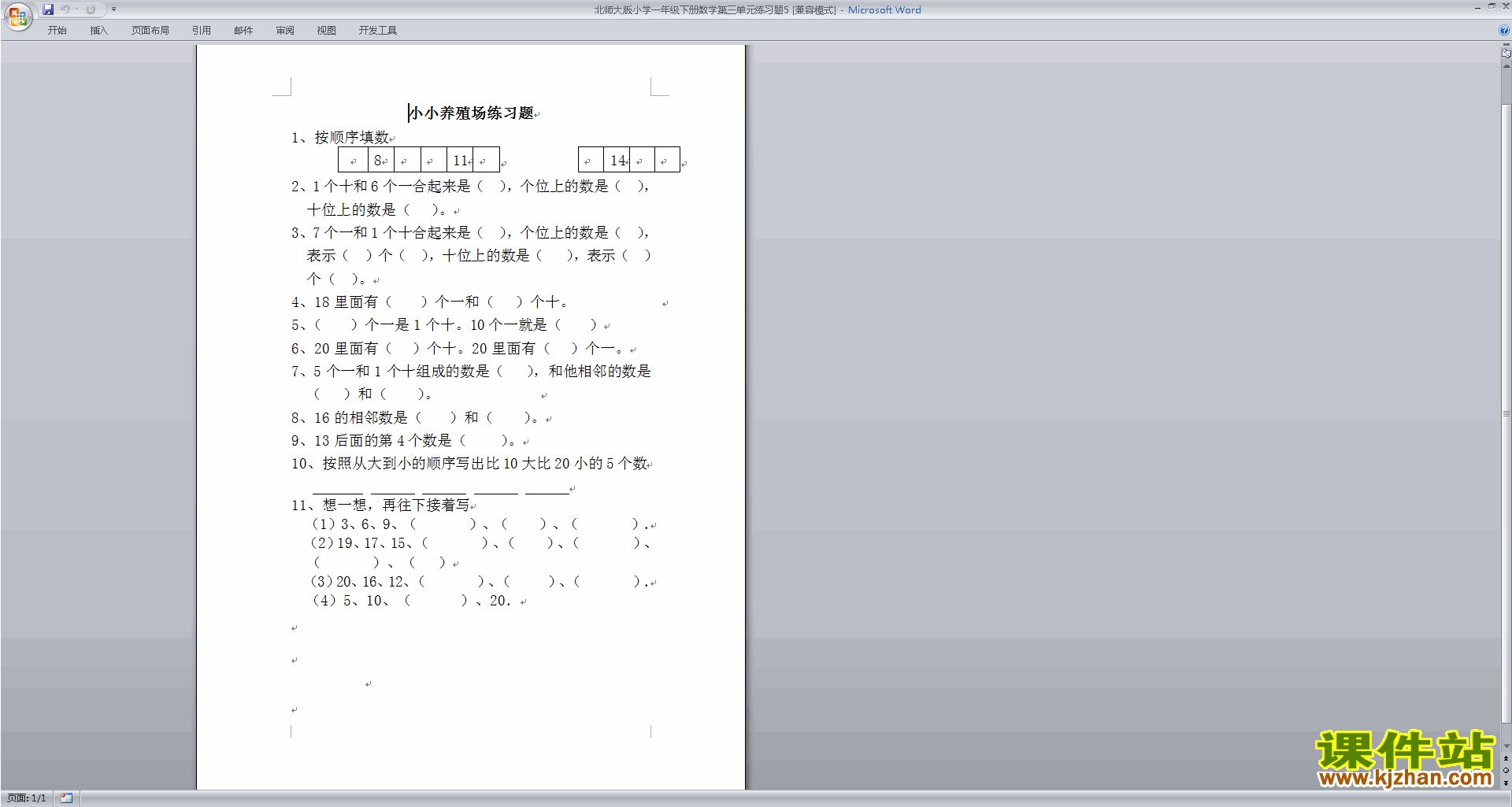Switch to the 视图 tab

tap(327, 31)
